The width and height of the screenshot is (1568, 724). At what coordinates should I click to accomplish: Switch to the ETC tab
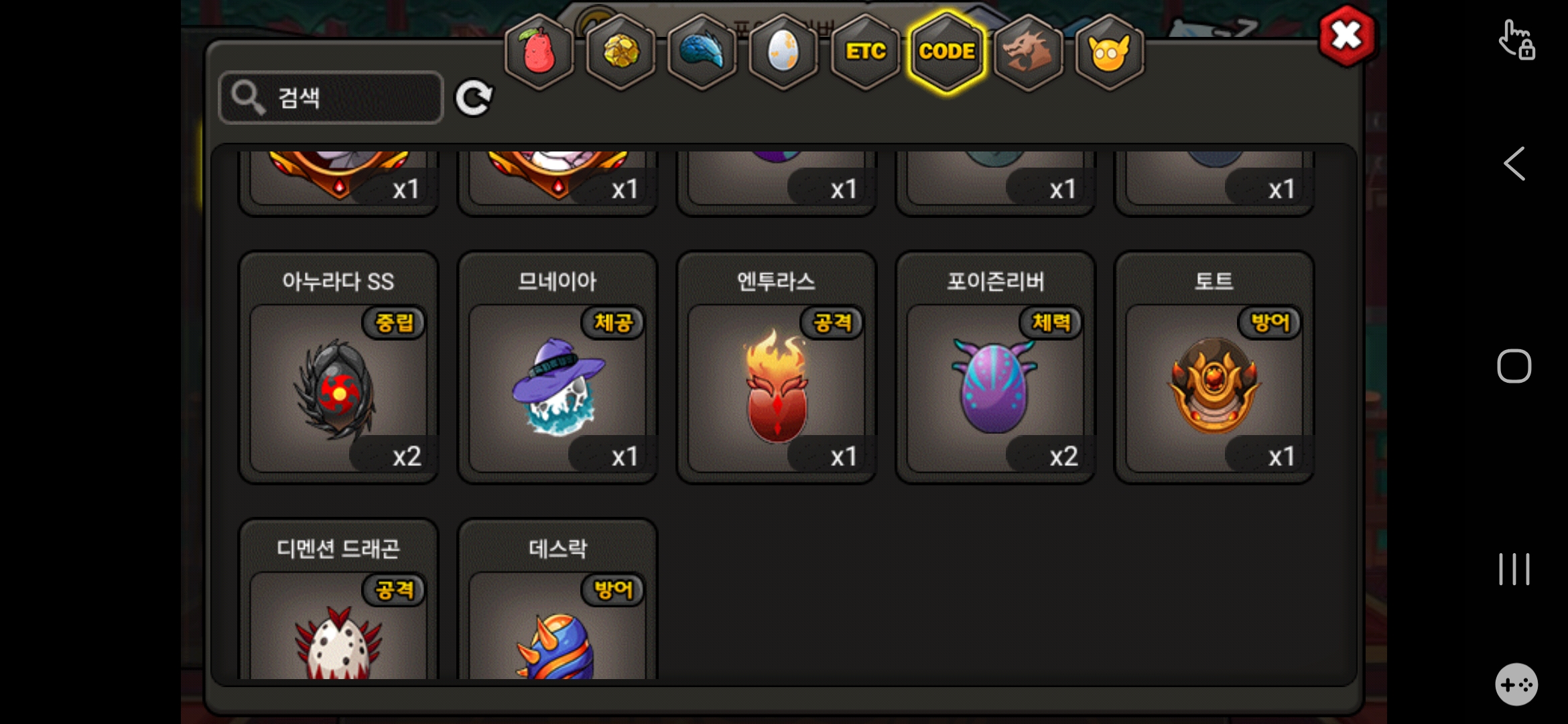click(865, 52)
